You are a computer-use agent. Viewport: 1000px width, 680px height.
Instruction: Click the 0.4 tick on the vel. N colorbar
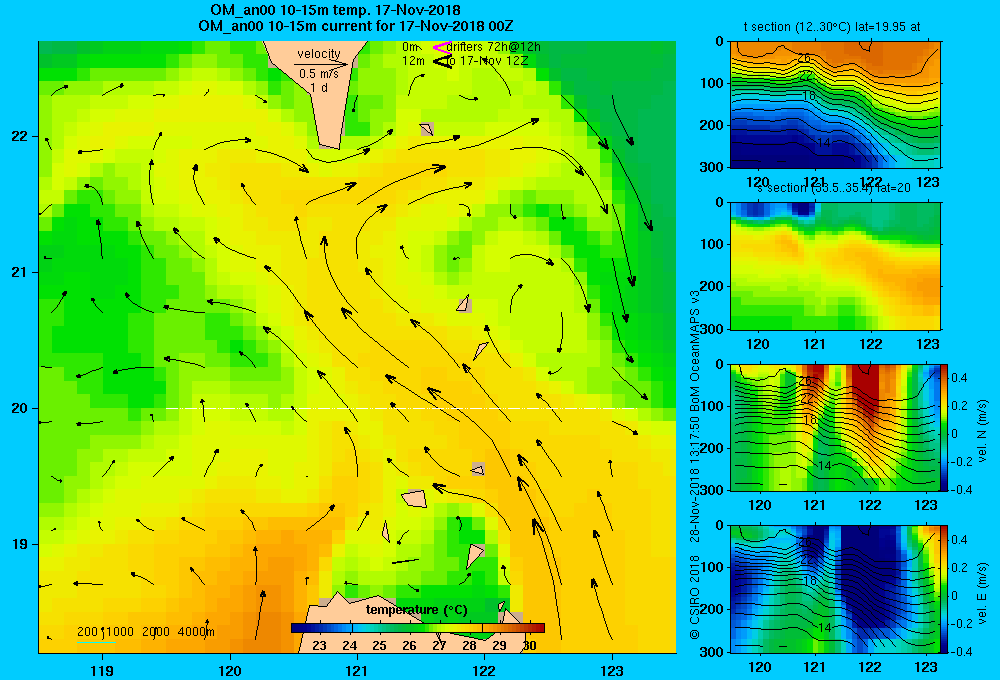click(960, 378)
